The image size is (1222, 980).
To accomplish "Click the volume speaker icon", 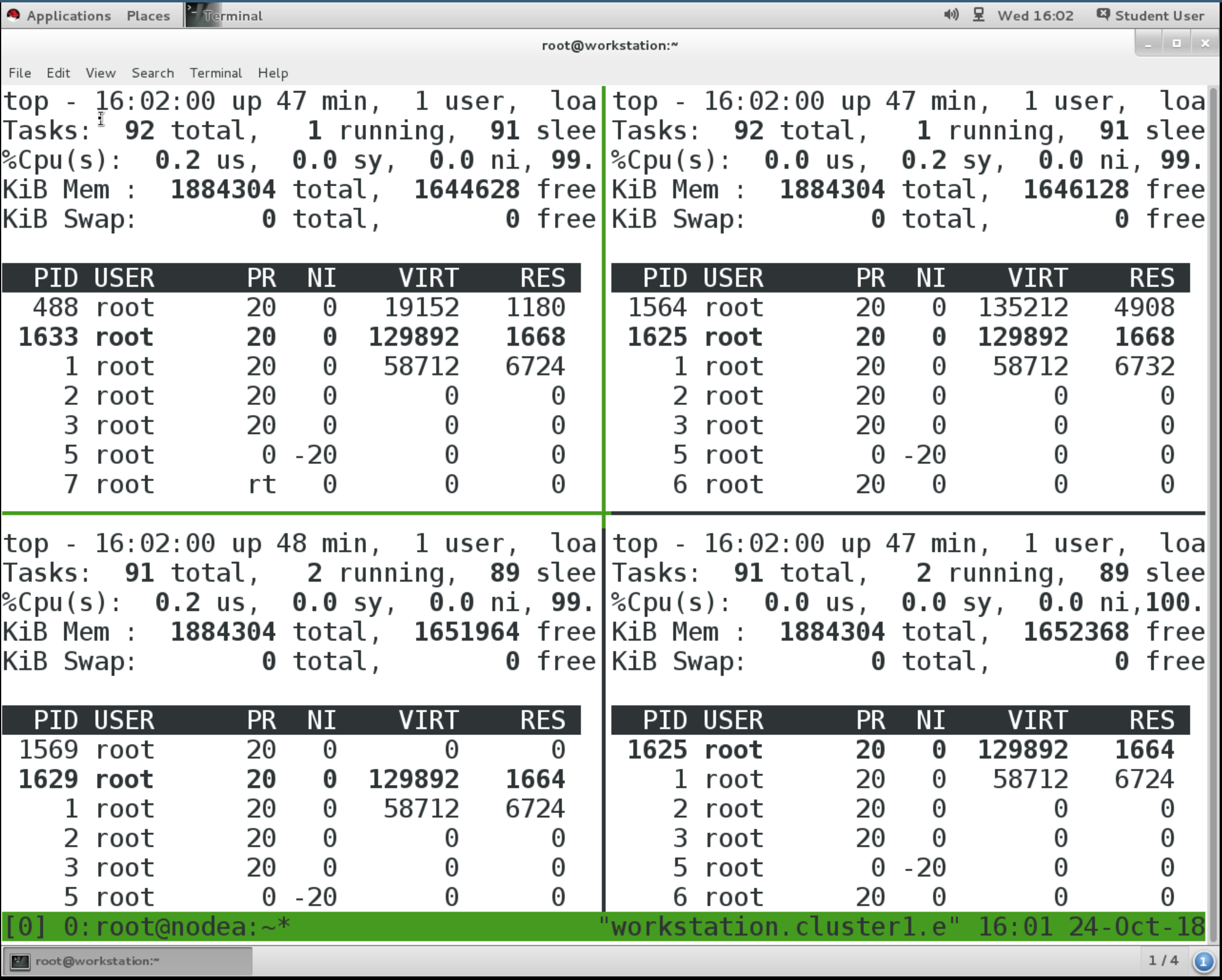I will [x=951, y=15].
